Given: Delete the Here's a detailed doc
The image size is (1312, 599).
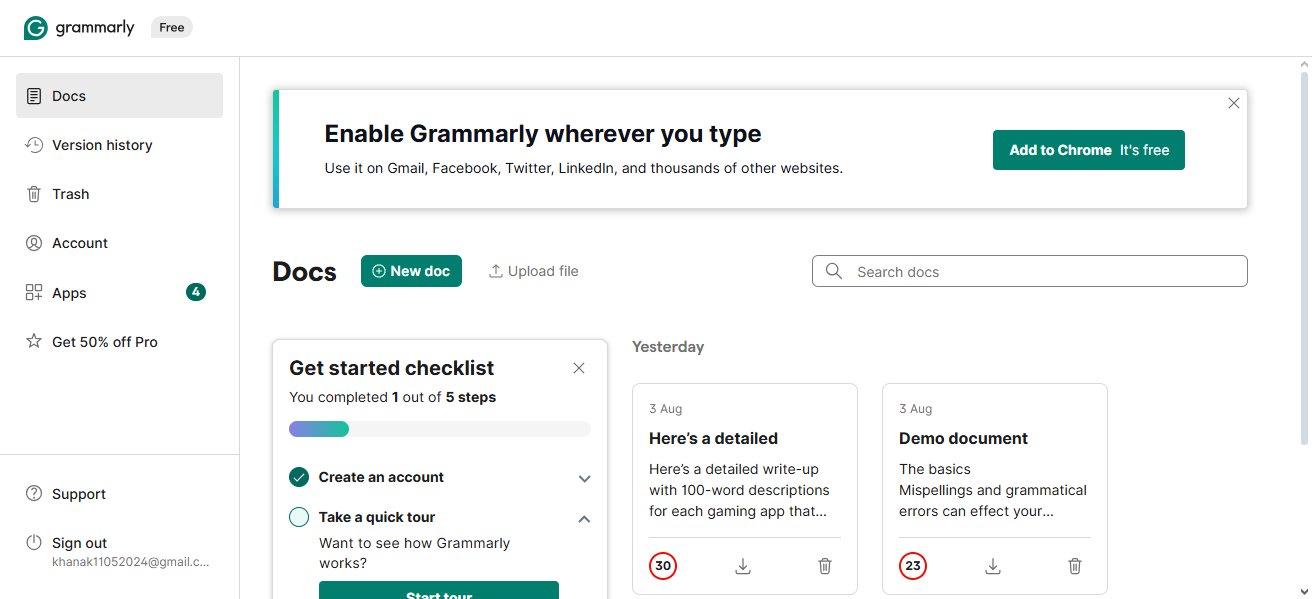Looking at the screenshot, I should point(825,566).
